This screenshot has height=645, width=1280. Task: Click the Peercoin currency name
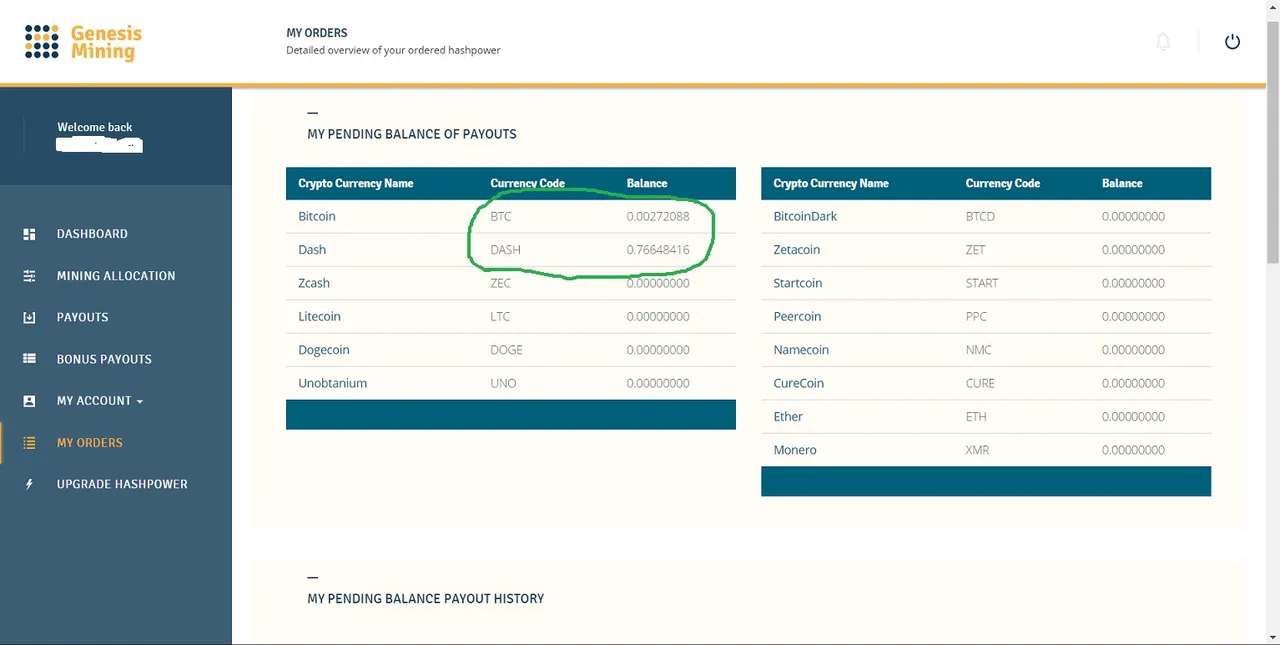point(797,316)
